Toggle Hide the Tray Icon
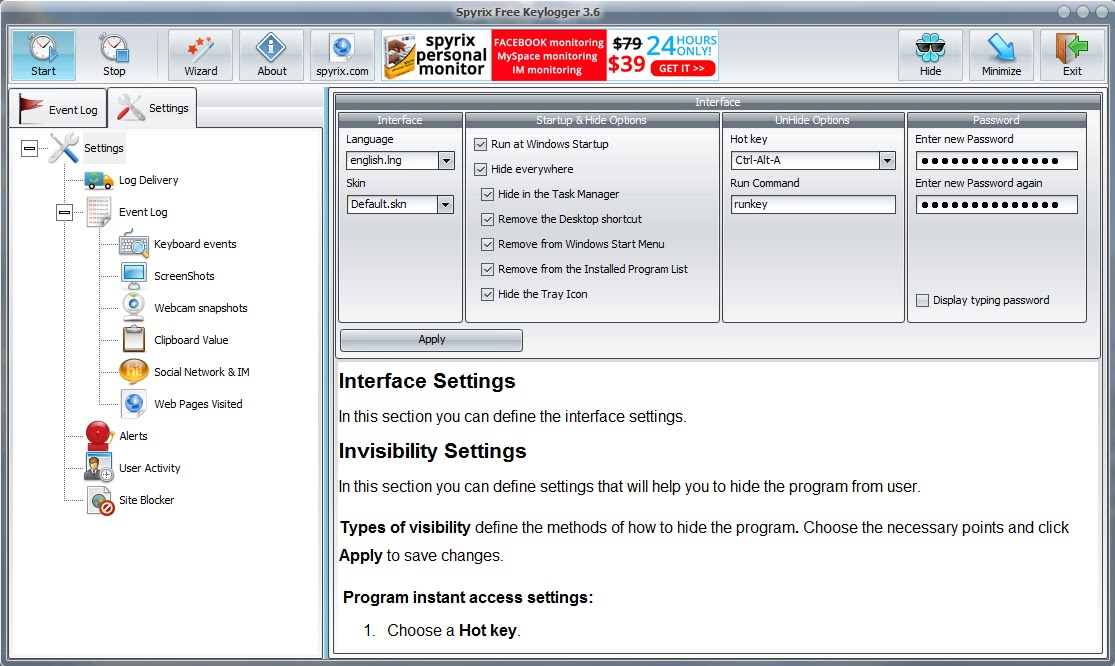1115x666 pixels. tap(488, 294)
